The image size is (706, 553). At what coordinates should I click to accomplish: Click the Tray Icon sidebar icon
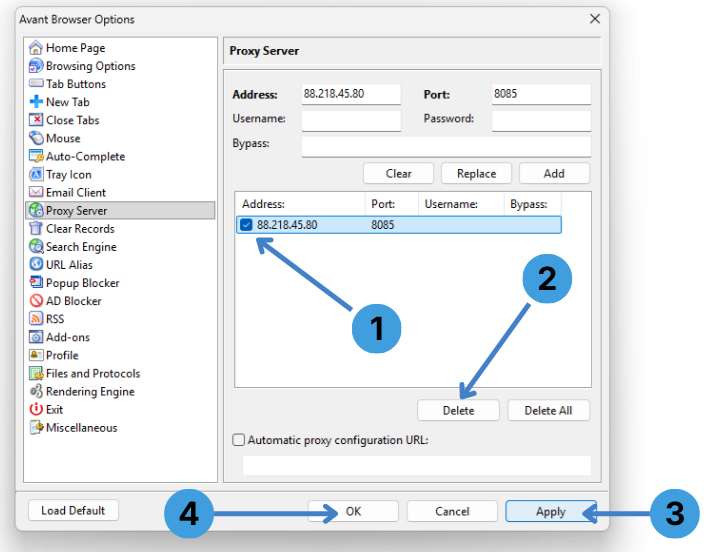36,174
